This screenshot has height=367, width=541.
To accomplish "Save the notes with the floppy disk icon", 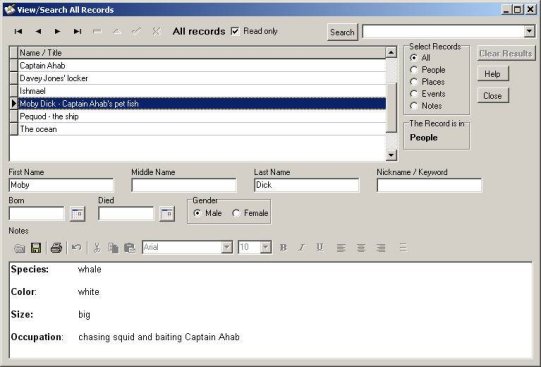I will click(36, 248).
